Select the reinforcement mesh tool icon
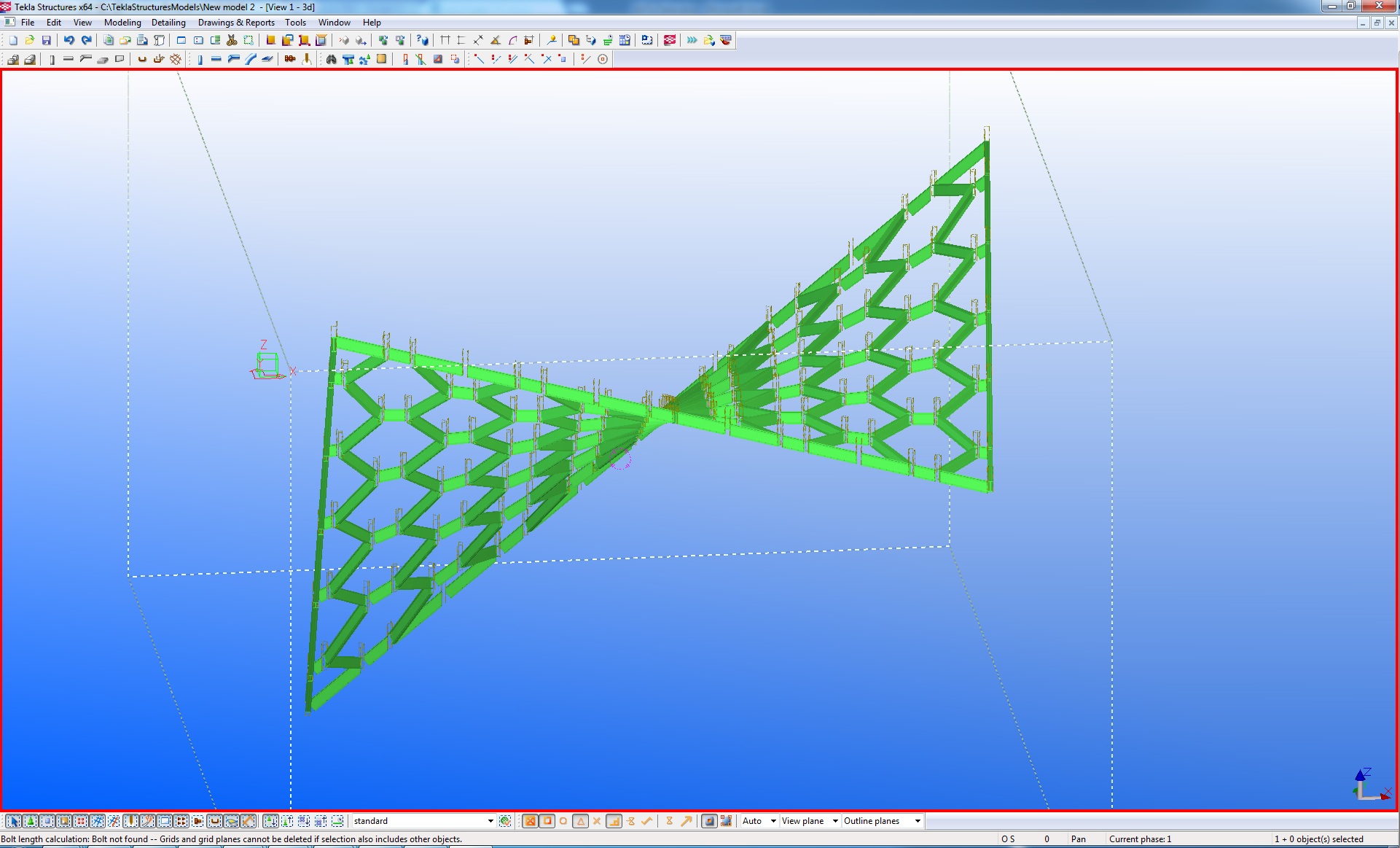1400x848 pixels. [176, 59]
